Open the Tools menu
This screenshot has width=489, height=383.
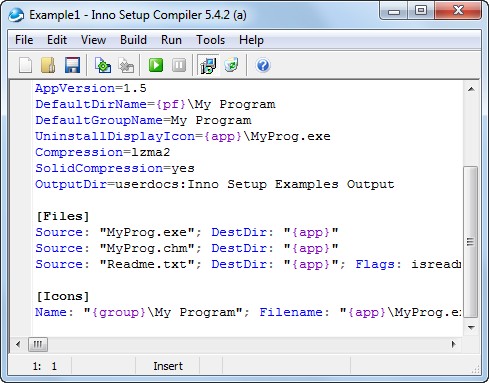[210, 40]
